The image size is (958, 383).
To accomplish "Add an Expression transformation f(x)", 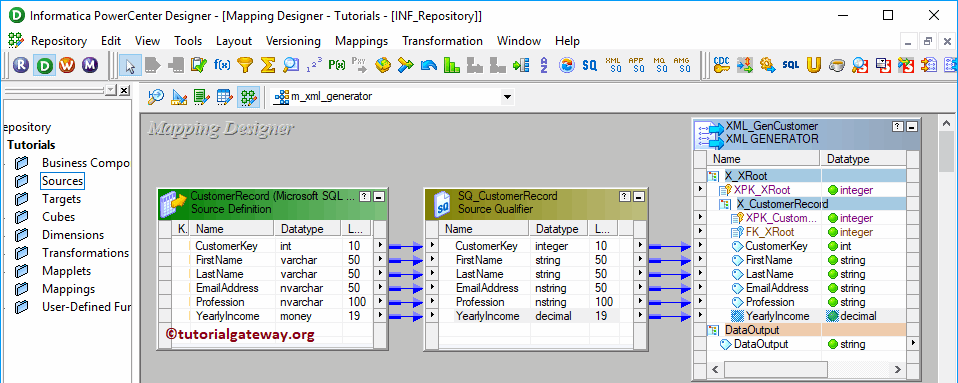I will [222, 65].
